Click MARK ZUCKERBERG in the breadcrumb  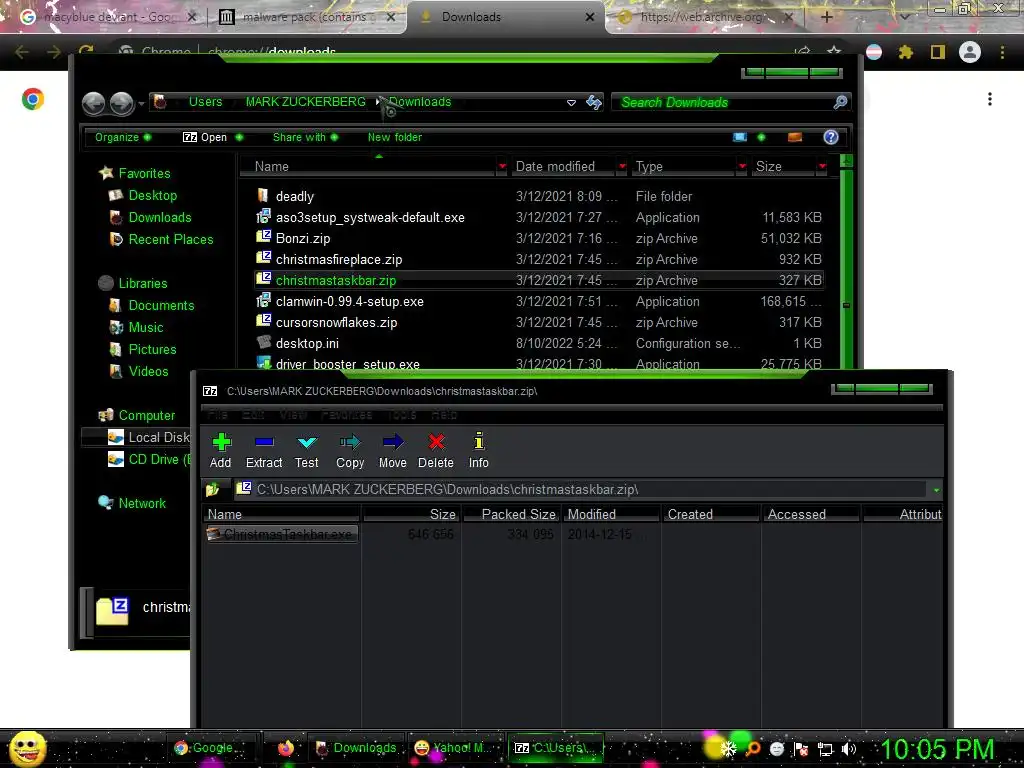pos(305,102)
